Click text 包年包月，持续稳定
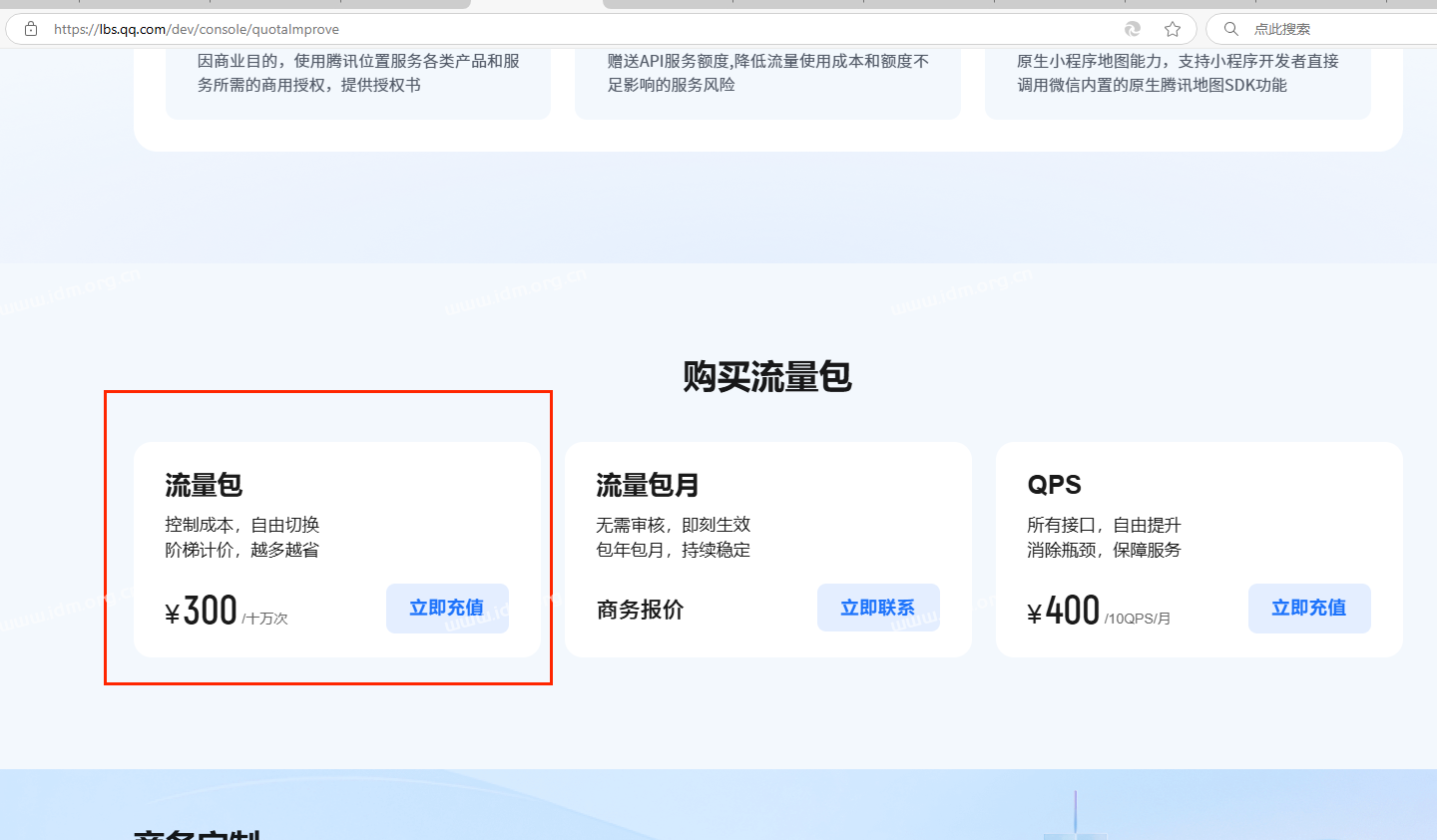1437x840 pixels. [674, 550]
